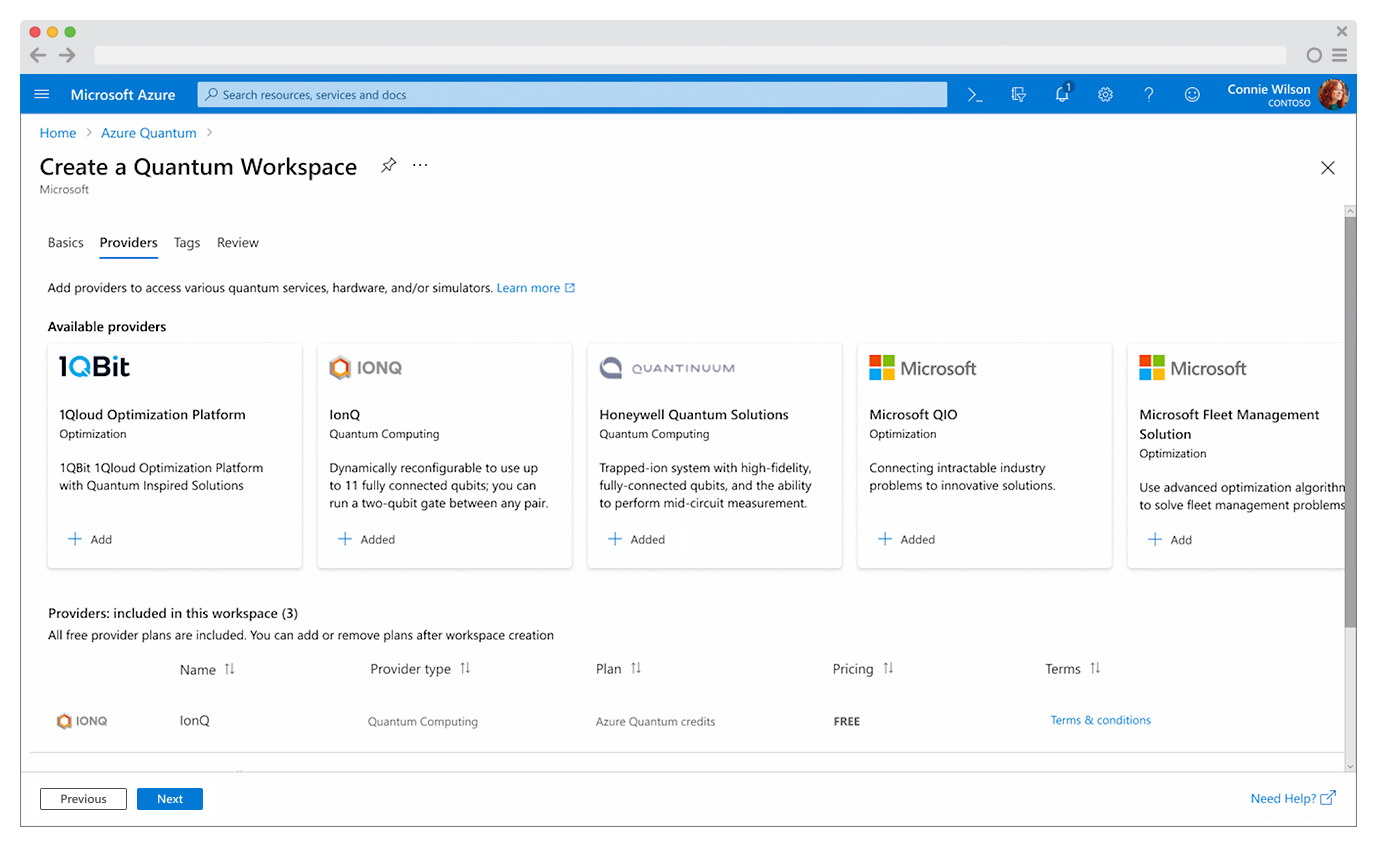The width and height of the screenshot is (1377, 847).
Task: Toggle sorting on the Provider type column
Action: [467, 669]
